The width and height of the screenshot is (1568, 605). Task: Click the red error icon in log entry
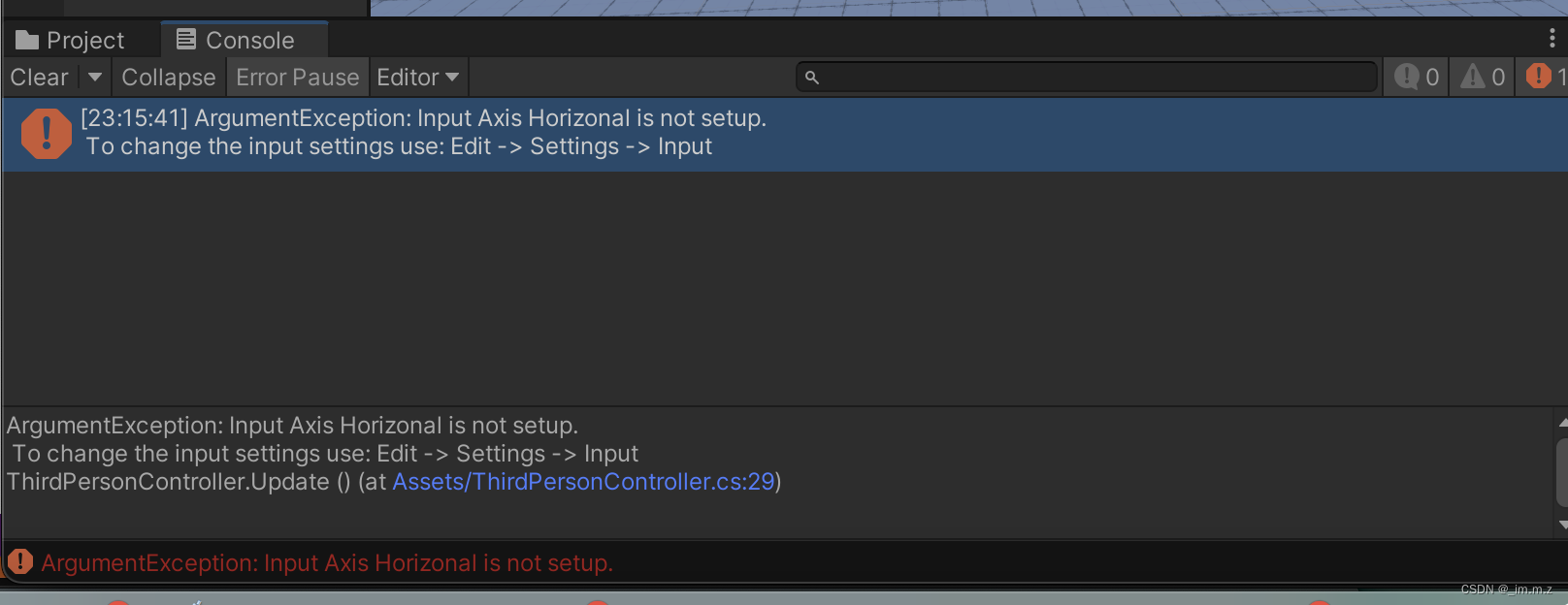(47, 133)
